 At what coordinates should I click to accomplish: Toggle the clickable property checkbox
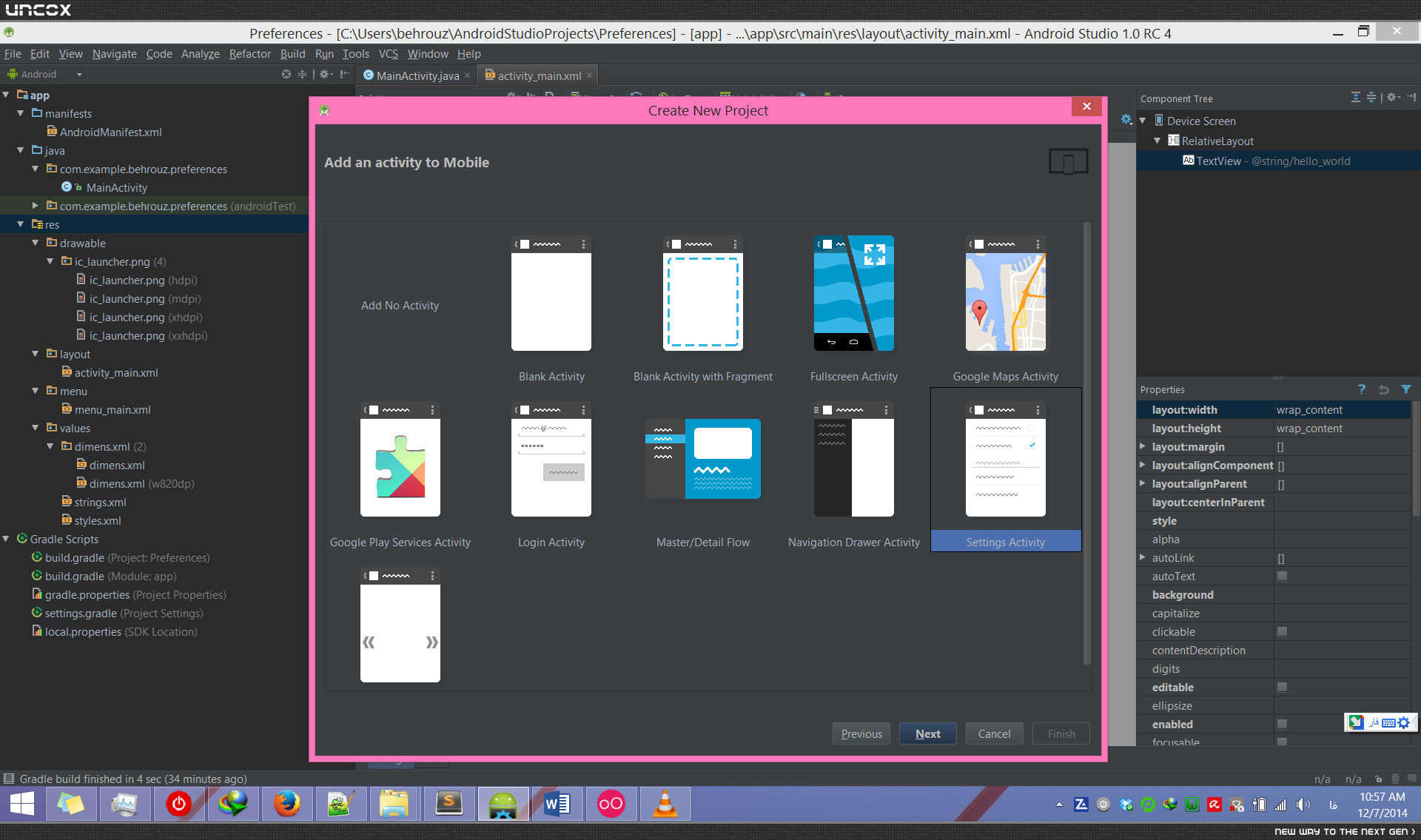coord(1282,631)
